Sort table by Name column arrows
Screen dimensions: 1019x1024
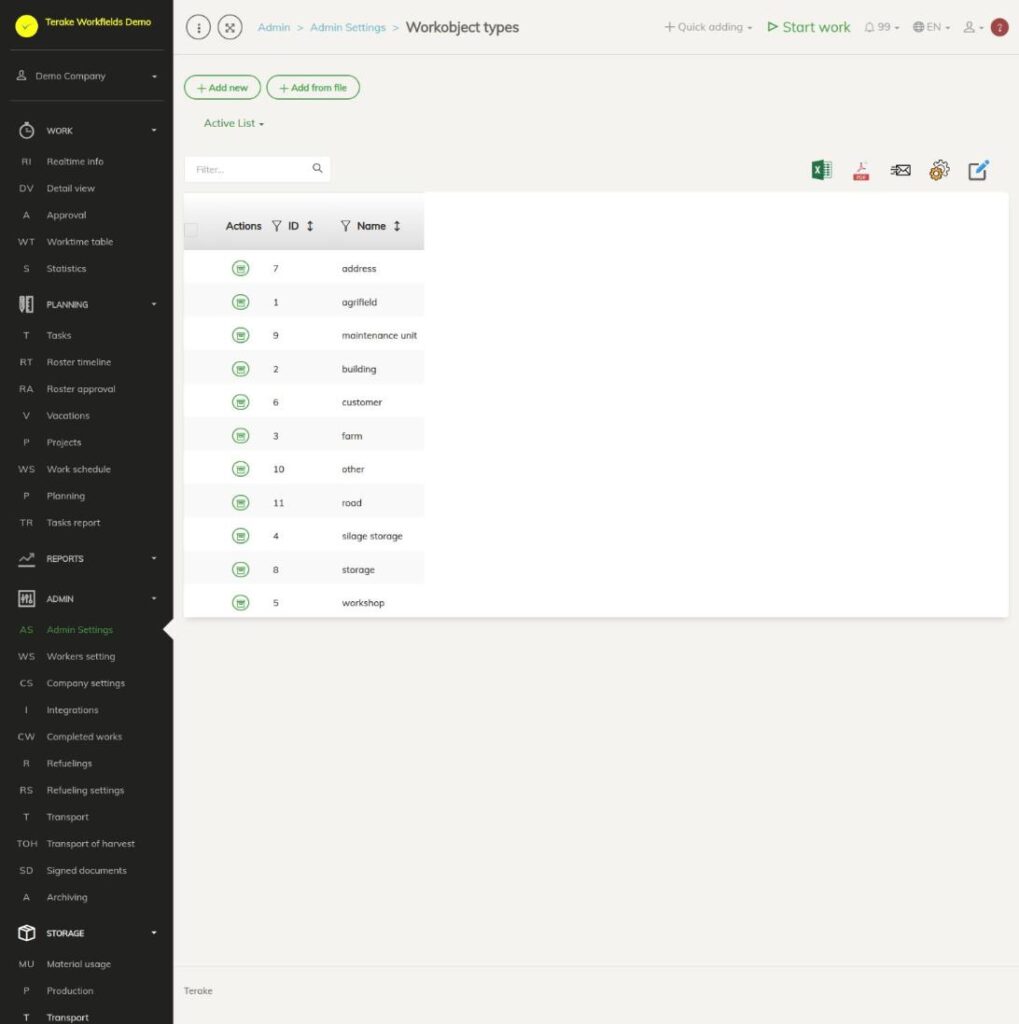coord(396,226)
